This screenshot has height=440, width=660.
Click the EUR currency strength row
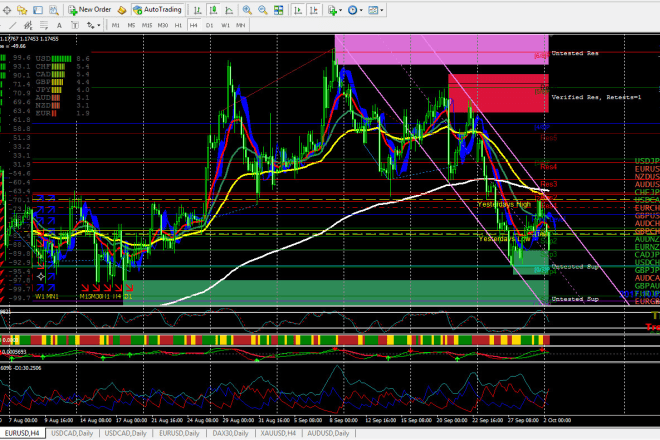[x=62, y=113]
